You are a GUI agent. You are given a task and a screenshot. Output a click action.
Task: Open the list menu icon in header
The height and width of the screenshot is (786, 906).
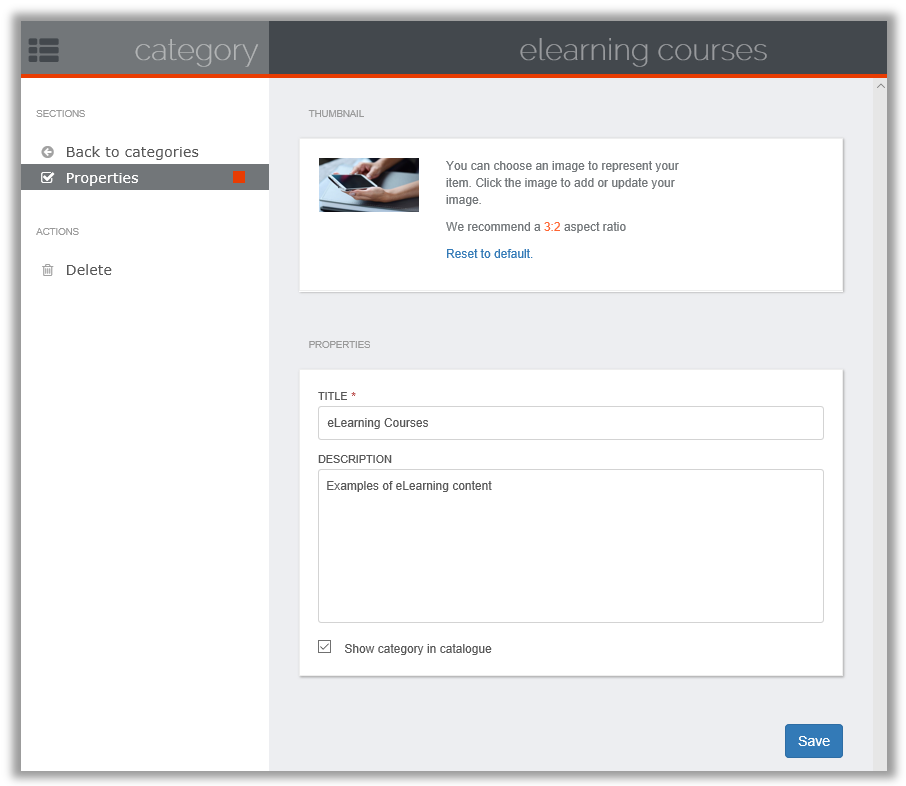click(44, 50)
